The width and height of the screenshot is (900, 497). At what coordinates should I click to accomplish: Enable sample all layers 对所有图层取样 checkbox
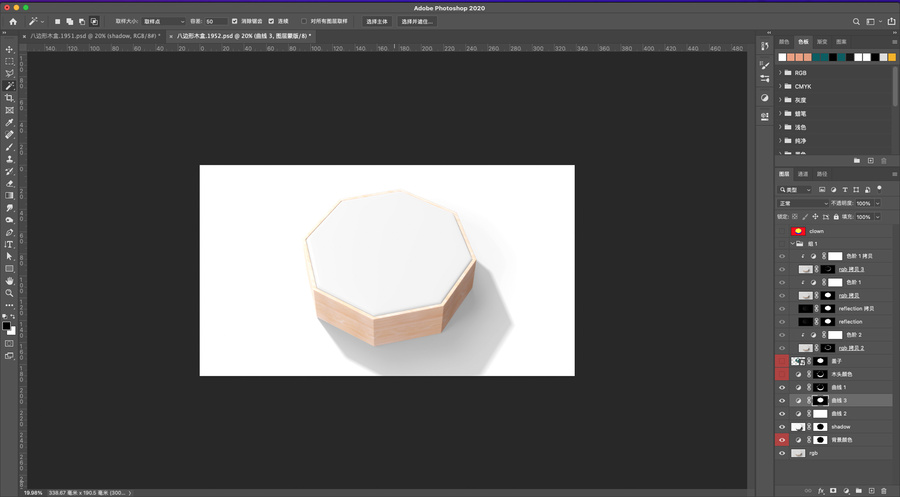point(304,21)
